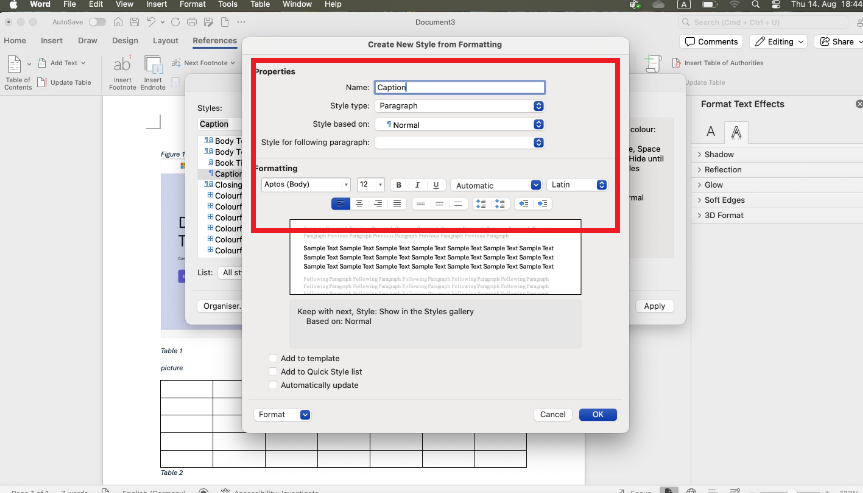Click Insert Footnote ribbon icon
This screenshot has height=493, width=863.
(122, 73)
